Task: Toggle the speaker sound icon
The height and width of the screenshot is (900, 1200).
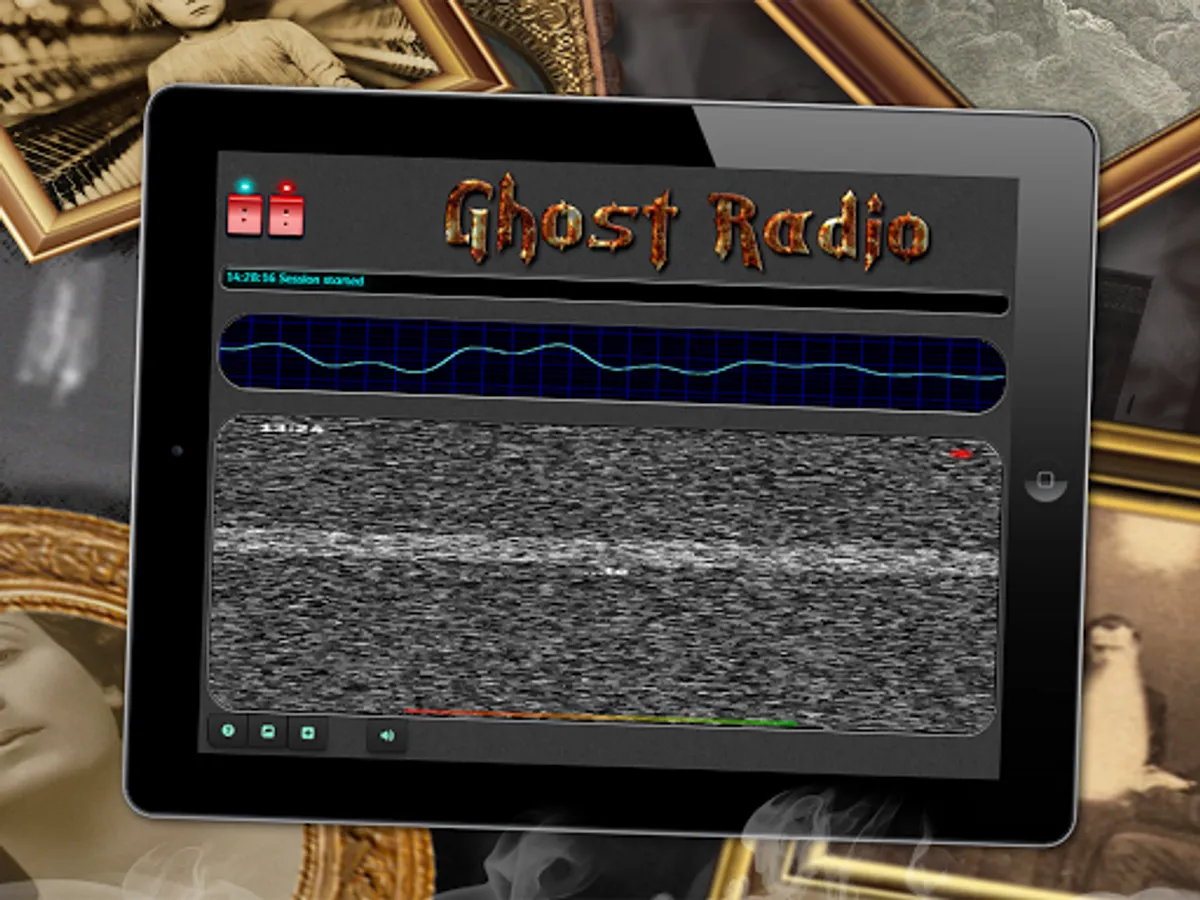Action: (387, 736)
